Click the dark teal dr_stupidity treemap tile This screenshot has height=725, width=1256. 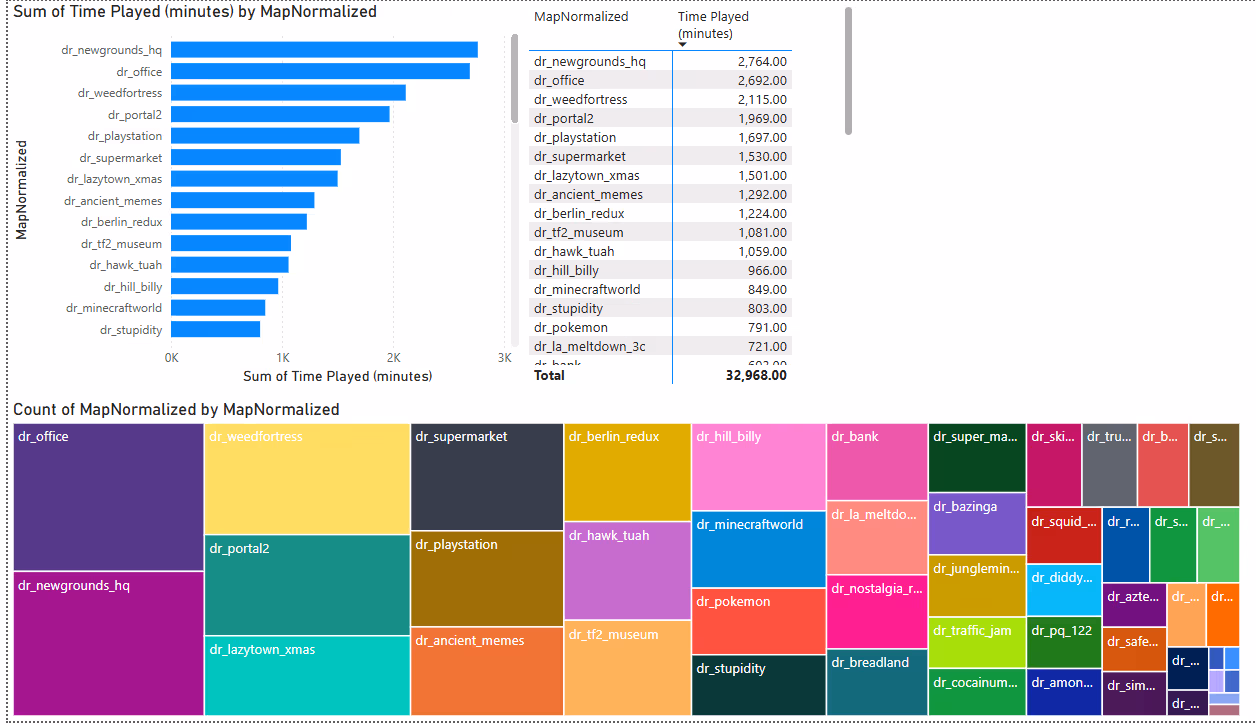pos(759,685)
